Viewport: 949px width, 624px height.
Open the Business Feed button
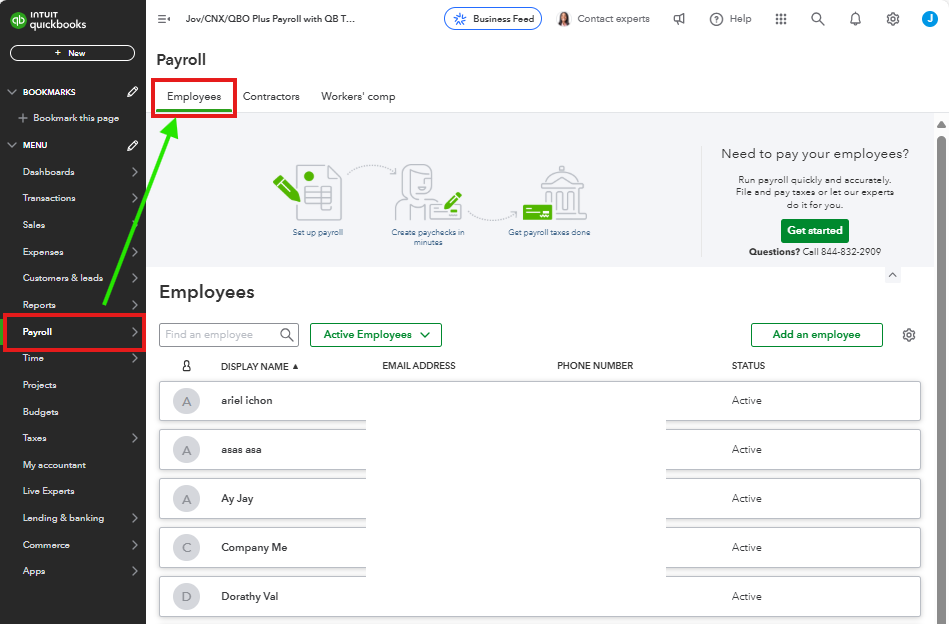493,19
